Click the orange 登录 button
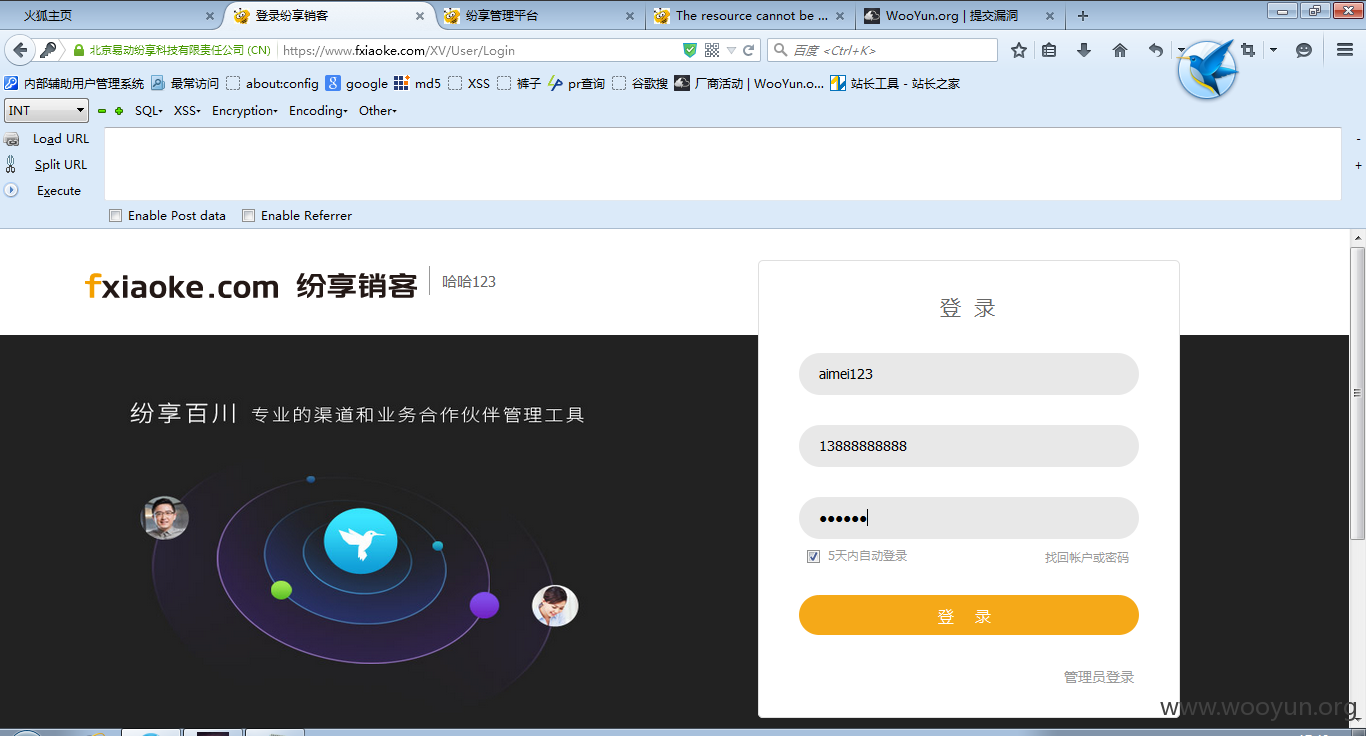1366x736 pixels. (x=968, y=615)
